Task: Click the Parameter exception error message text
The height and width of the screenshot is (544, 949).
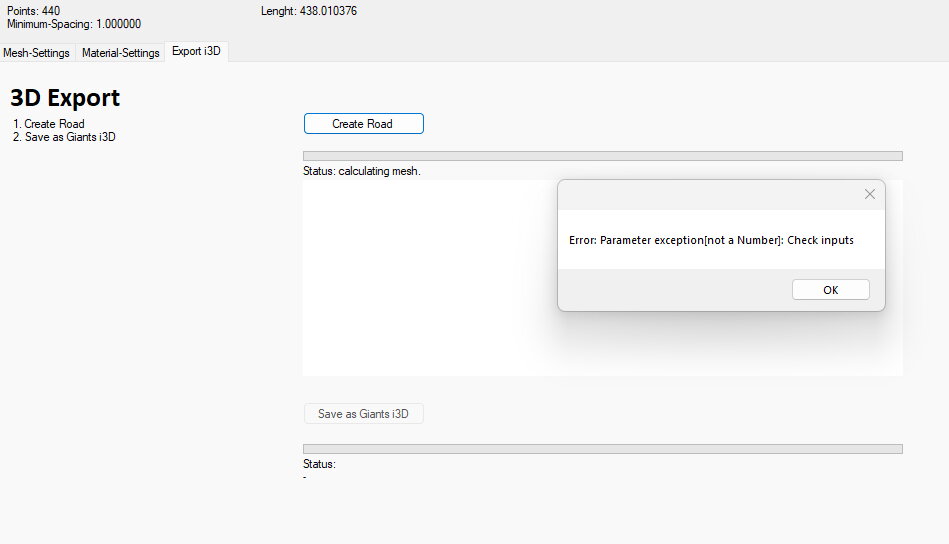Action: click(x=711, y=240)
